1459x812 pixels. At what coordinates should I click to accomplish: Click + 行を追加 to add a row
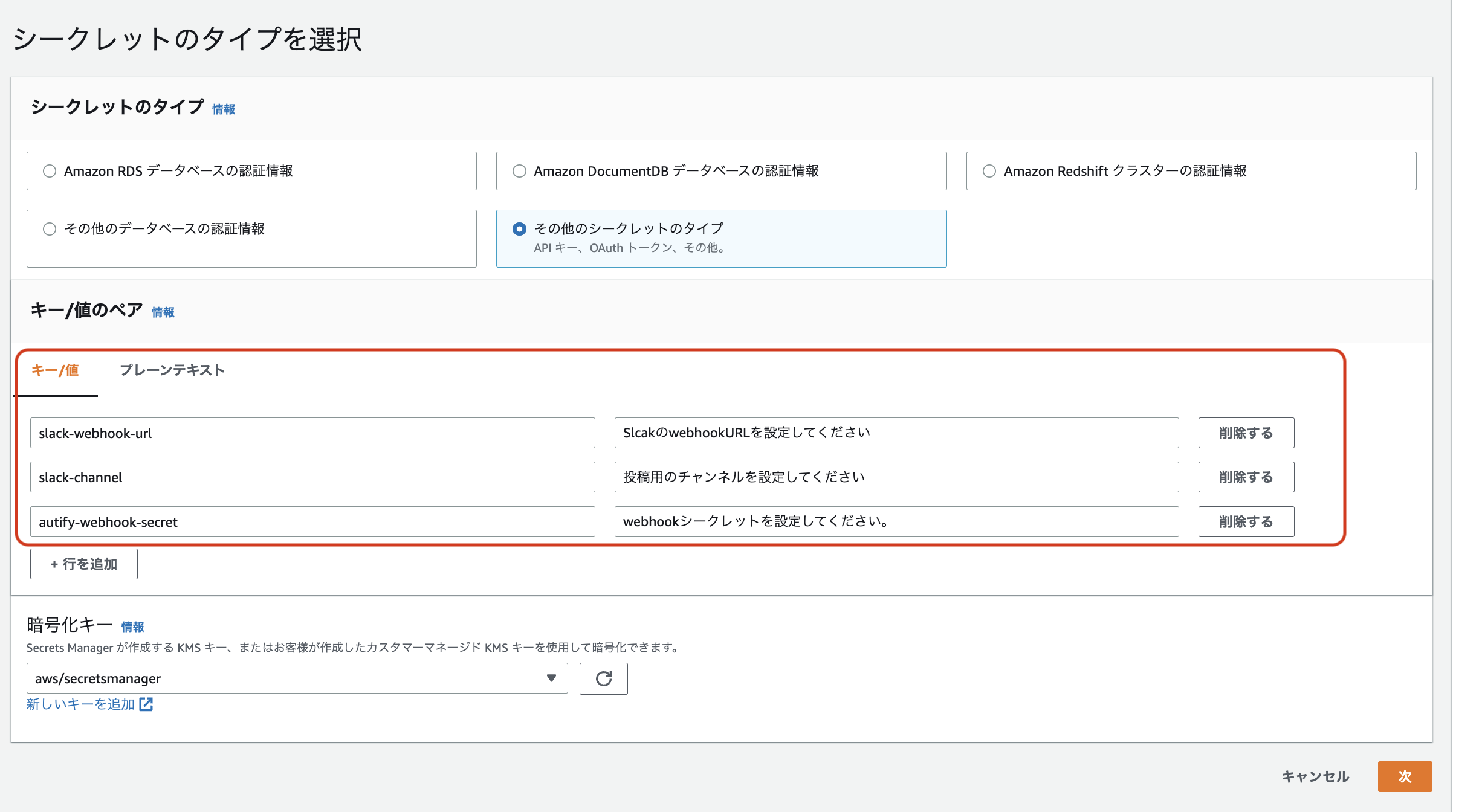point(83,563)
